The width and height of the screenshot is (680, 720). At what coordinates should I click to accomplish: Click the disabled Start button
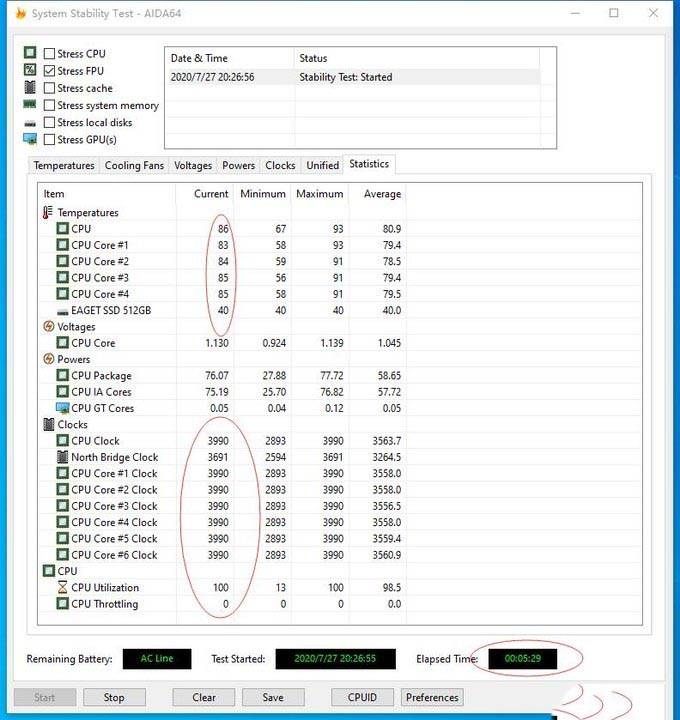coord(45,697)
